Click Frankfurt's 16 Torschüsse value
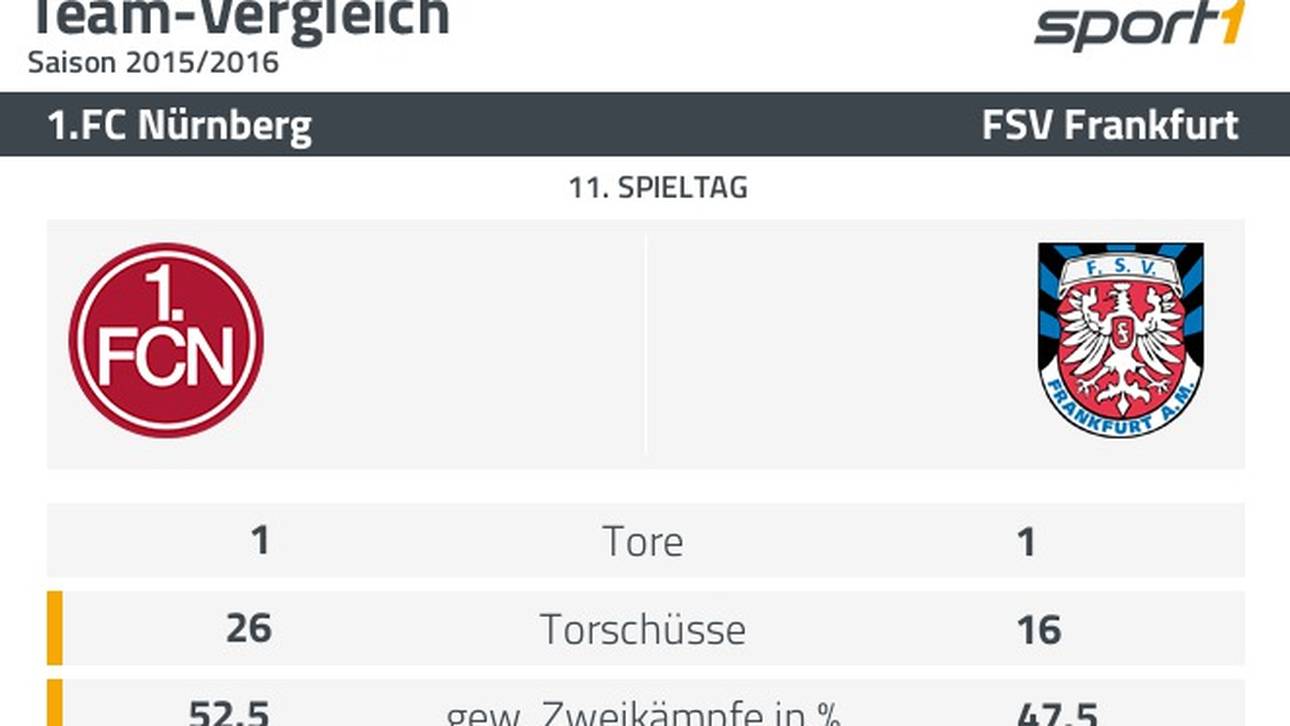The width and height of the screenshot is (1290, 726). 1038,629
